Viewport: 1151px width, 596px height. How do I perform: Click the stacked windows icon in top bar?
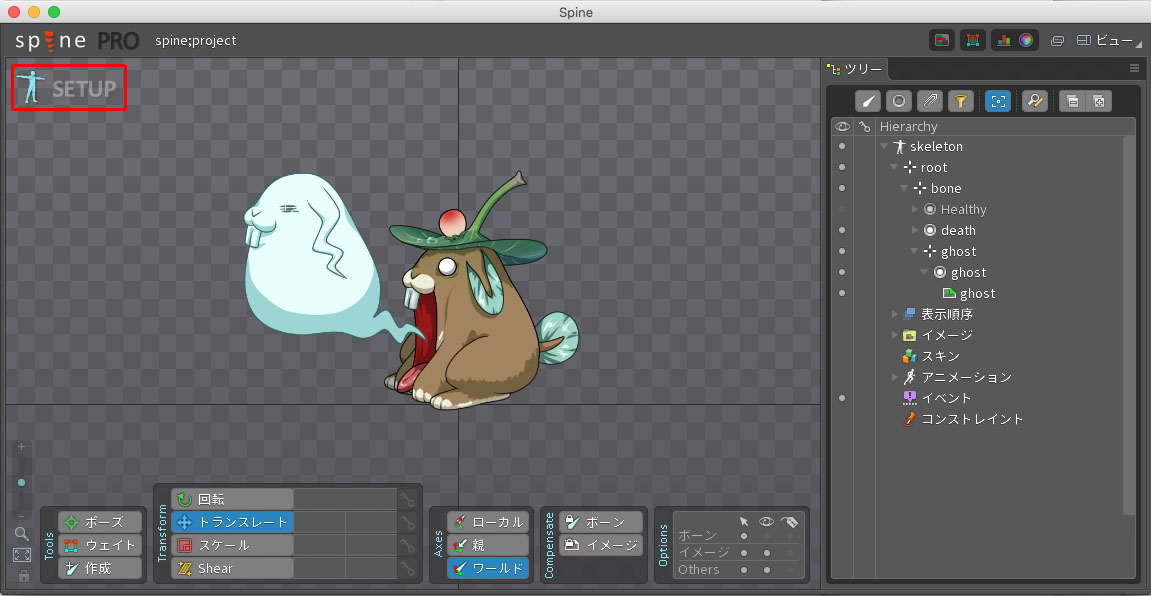pos(1057,41)
